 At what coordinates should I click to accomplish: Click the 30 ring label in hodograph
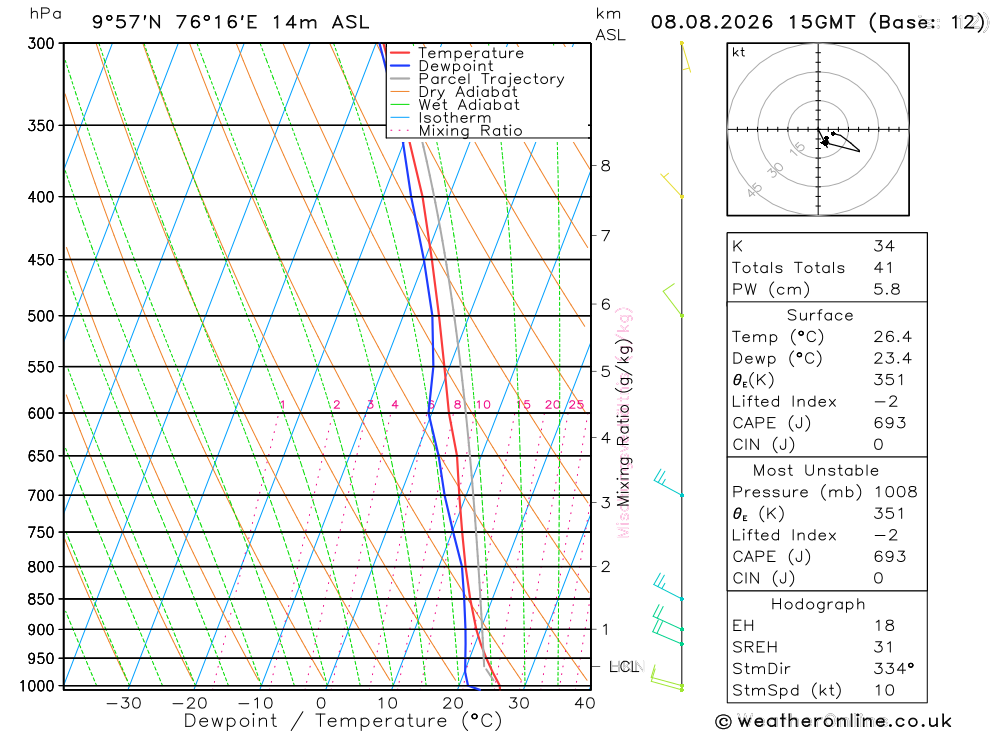[775, 170]
